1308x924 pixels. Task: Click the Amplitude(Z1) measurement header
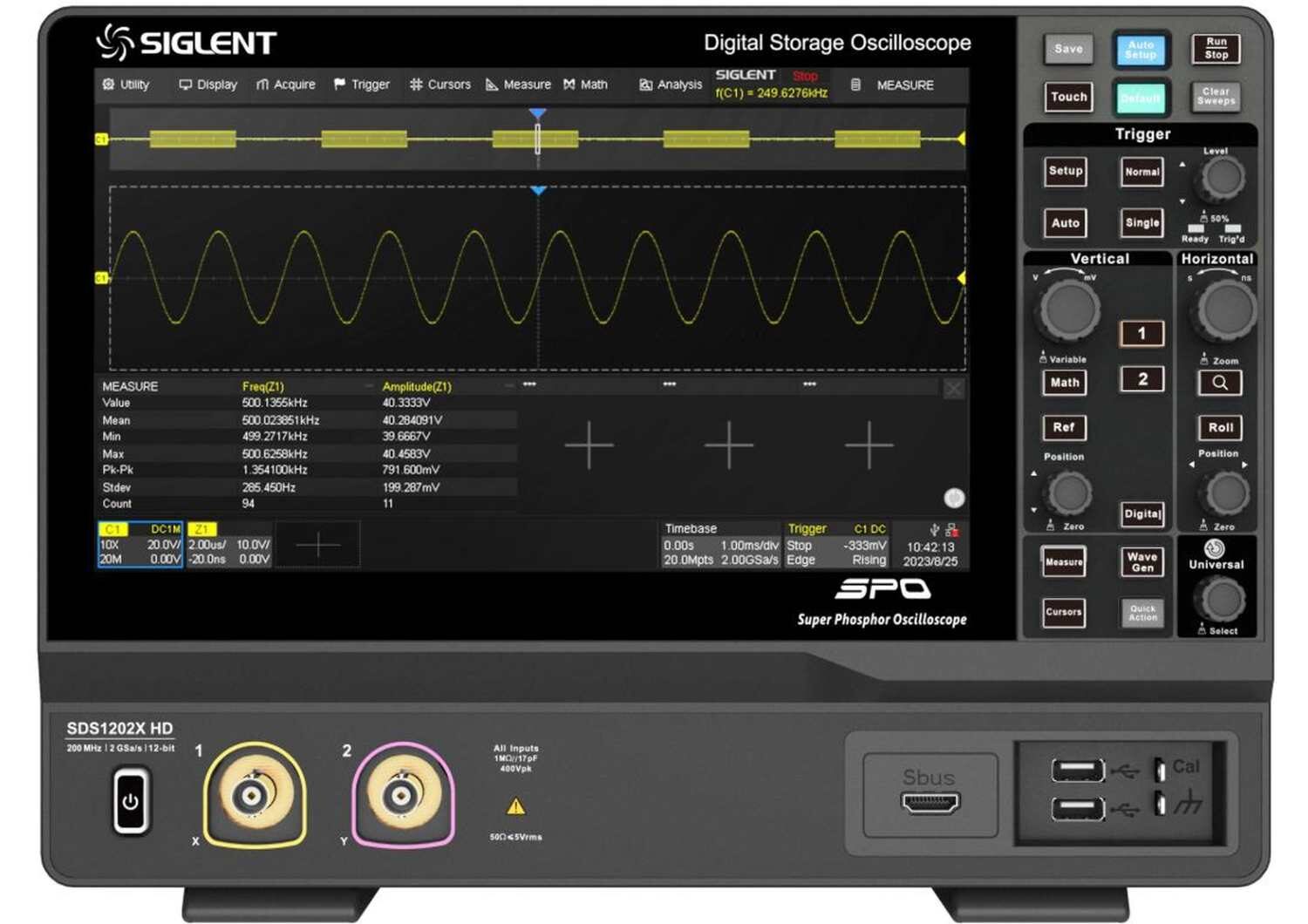pyautogui.click(x=417, y=386)
